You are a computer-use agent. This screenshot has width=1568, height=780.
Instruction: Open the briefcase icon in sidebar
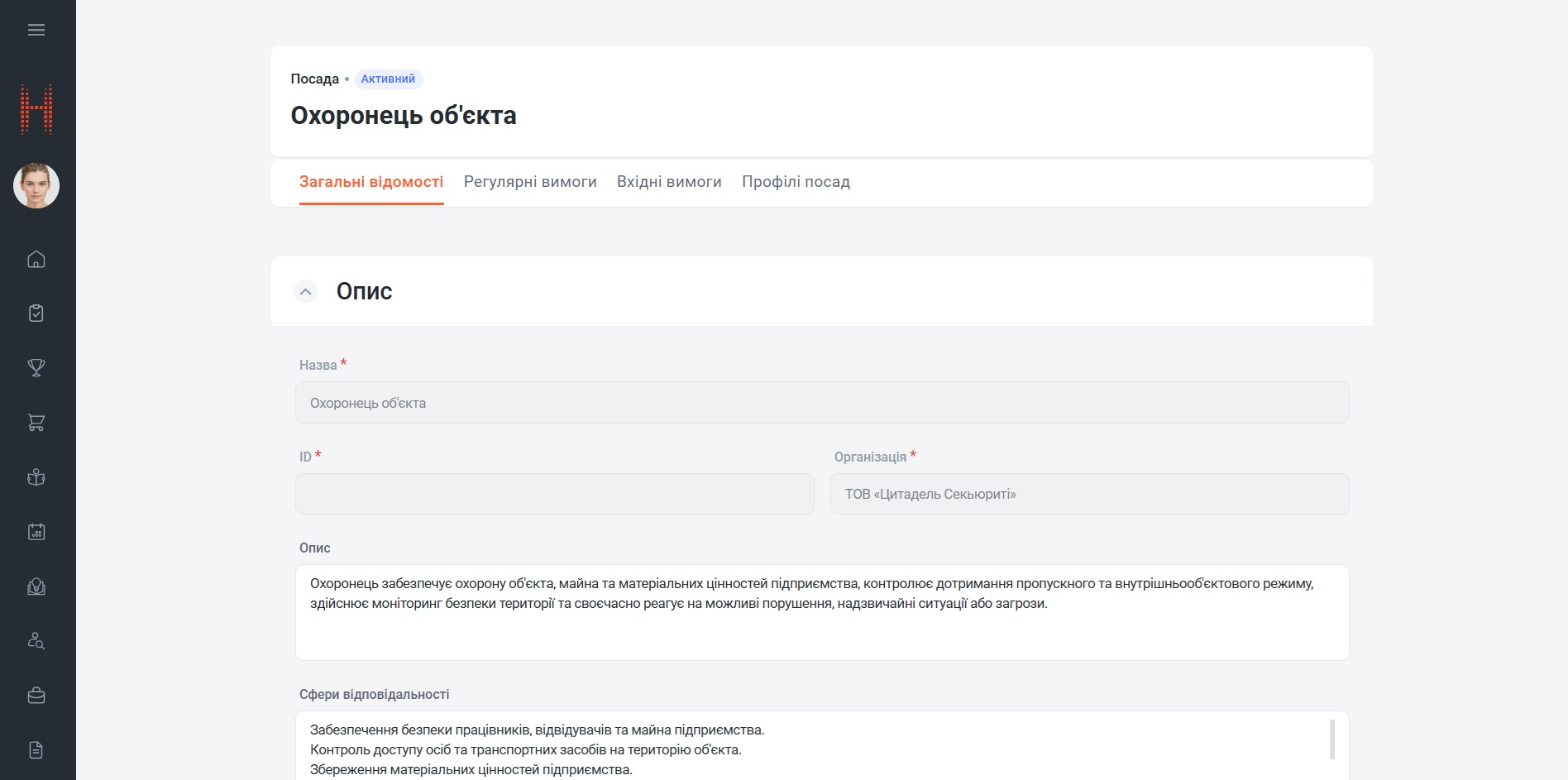[36, 696]
